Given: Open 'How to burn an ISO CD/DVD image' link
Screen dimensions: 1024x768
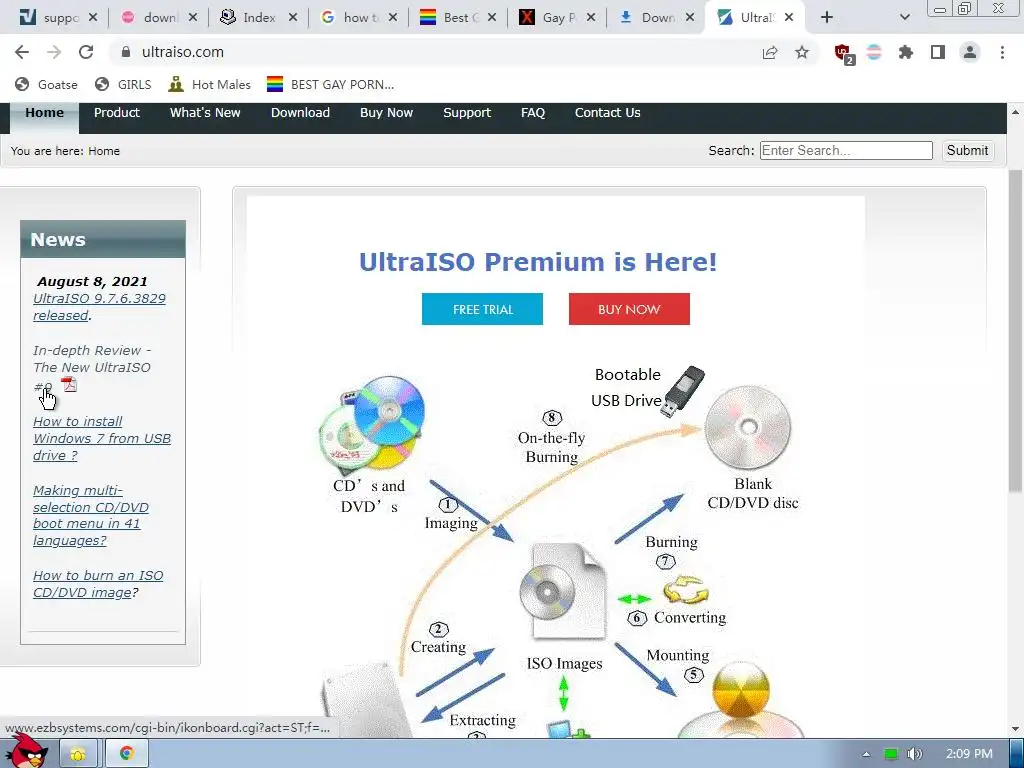Looking at the screenshot, I should [x=98, y=584].
